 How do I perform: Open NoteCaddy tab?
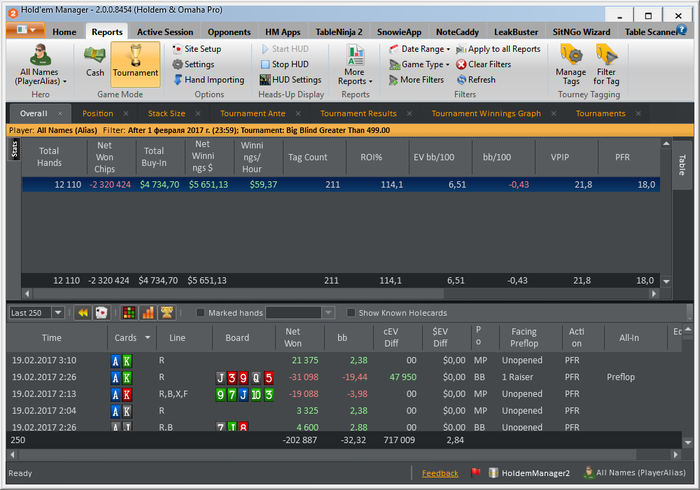(x=457, y=32)
